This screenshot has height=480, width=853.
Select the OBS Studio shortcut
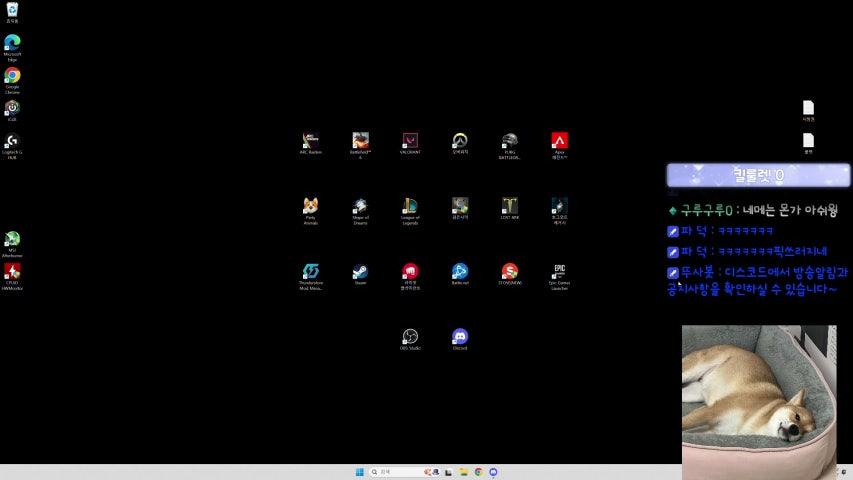410,337
